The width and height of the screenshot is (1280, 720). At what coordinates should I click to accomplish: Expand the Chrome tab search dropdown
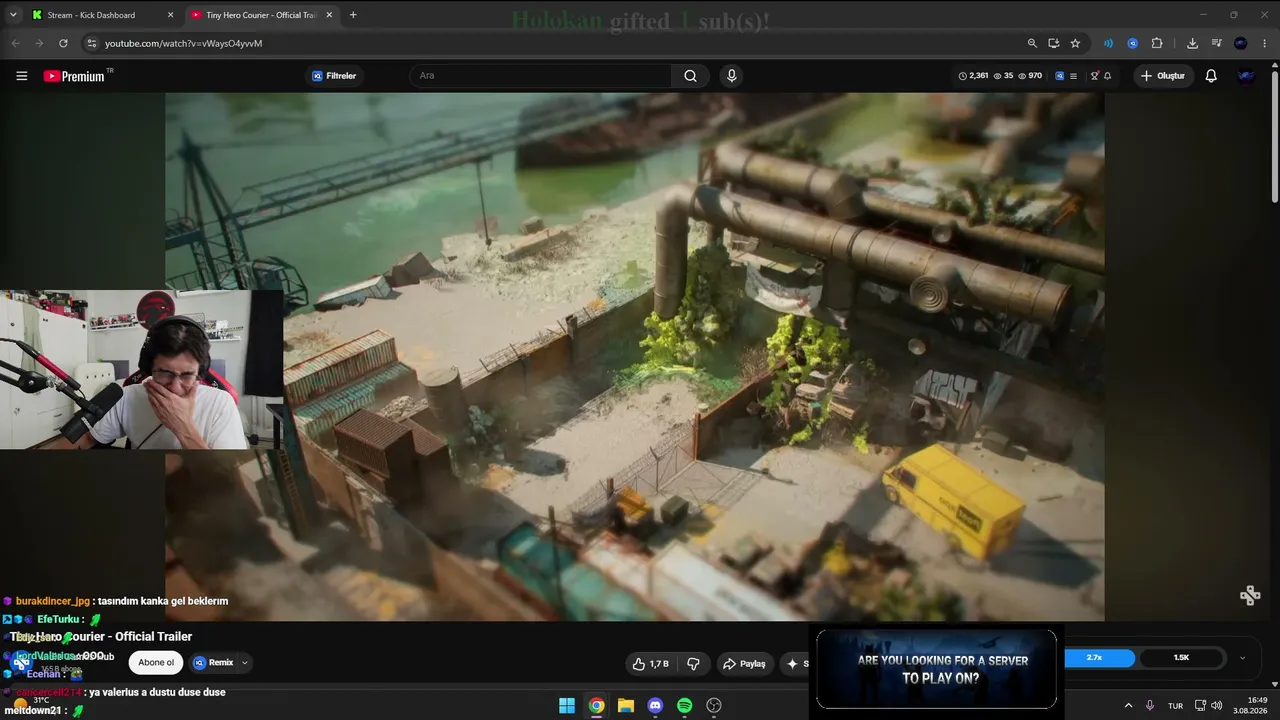[13, 15]
